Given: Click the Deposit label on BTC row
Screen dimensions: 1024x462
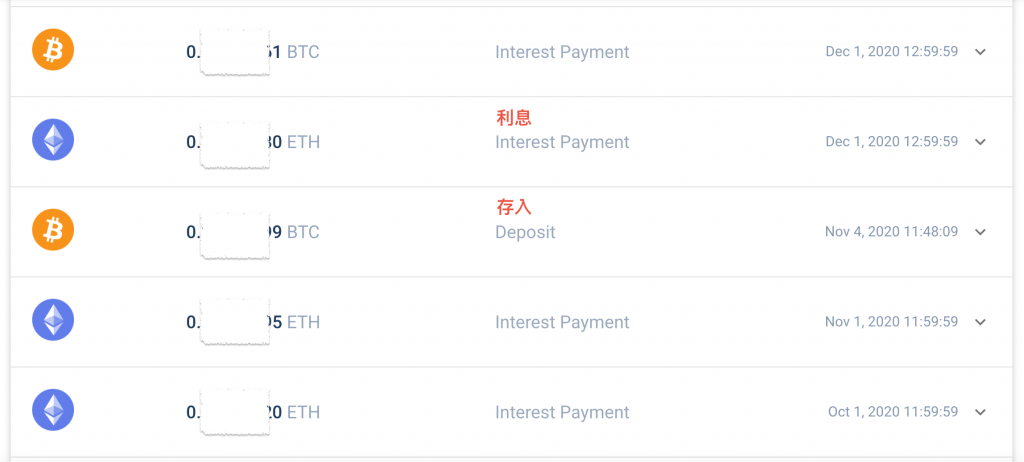Looking at the screenshot, I should coord(525,232).
